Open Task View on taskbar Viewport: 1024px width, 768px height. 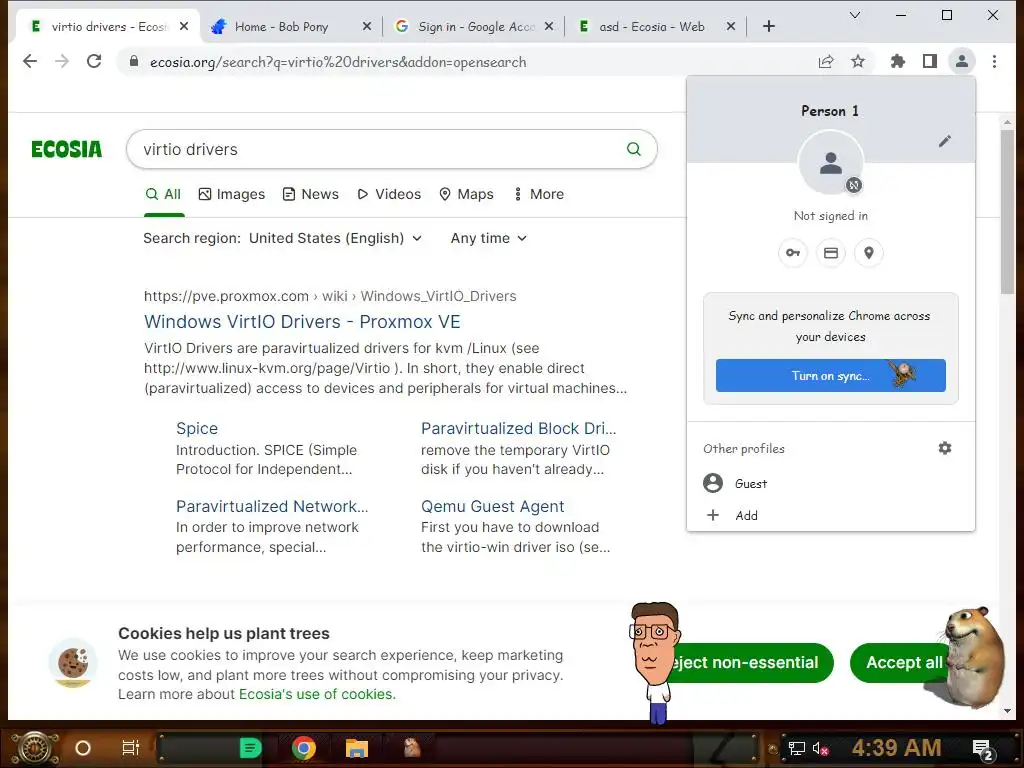(131, 748)
